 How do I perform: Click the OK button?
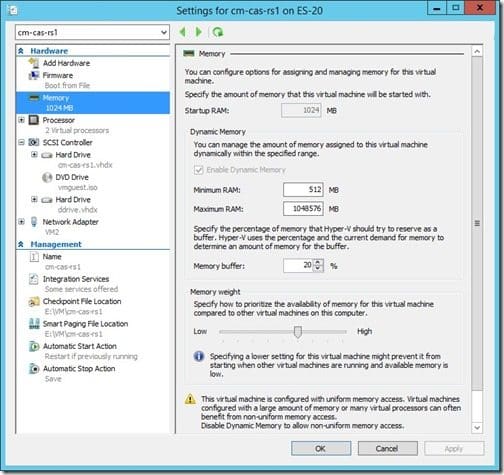[x=321, y=448]
